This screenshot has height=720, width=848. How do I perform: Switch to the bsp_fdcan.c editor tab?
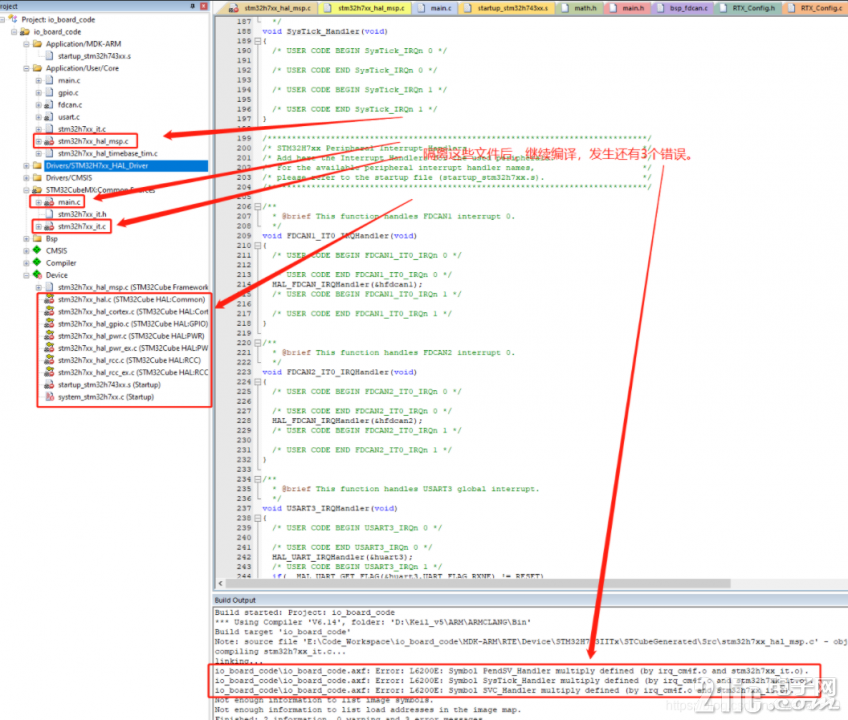point(683,8)
